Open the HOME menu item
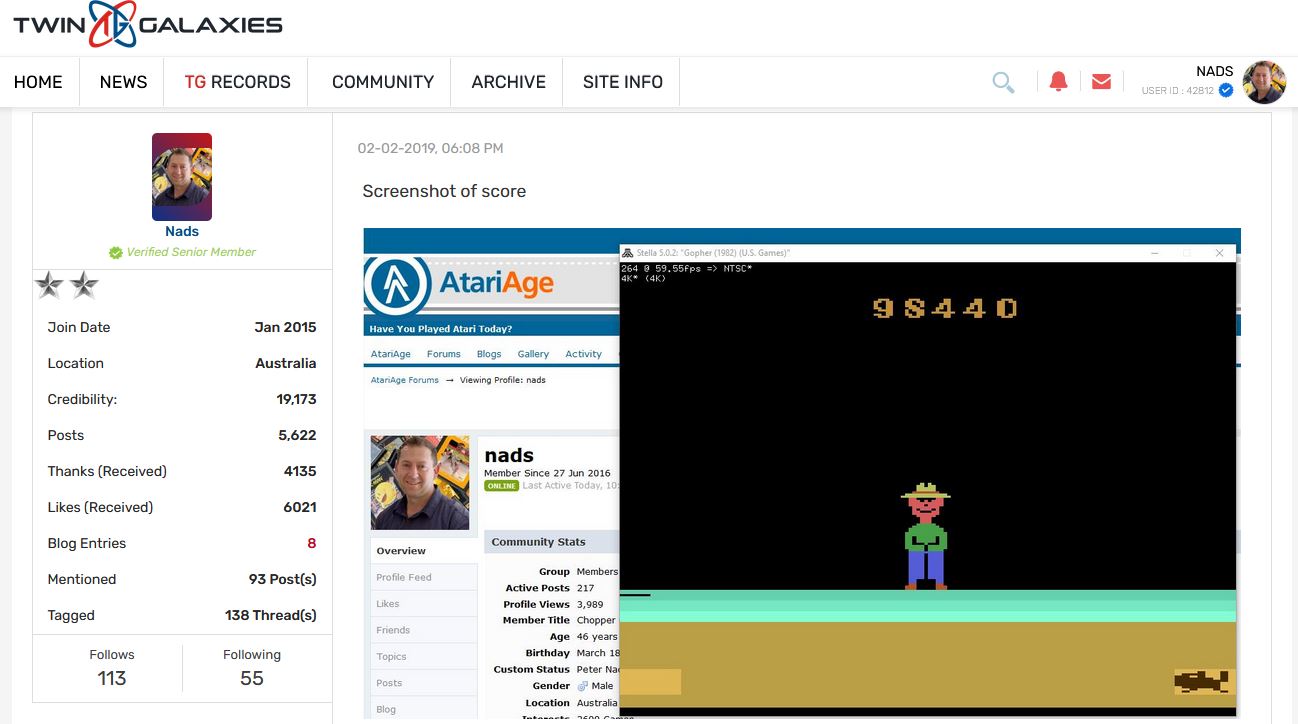The height and width of the screenshot is (724, 1298). tap(38, 82)
